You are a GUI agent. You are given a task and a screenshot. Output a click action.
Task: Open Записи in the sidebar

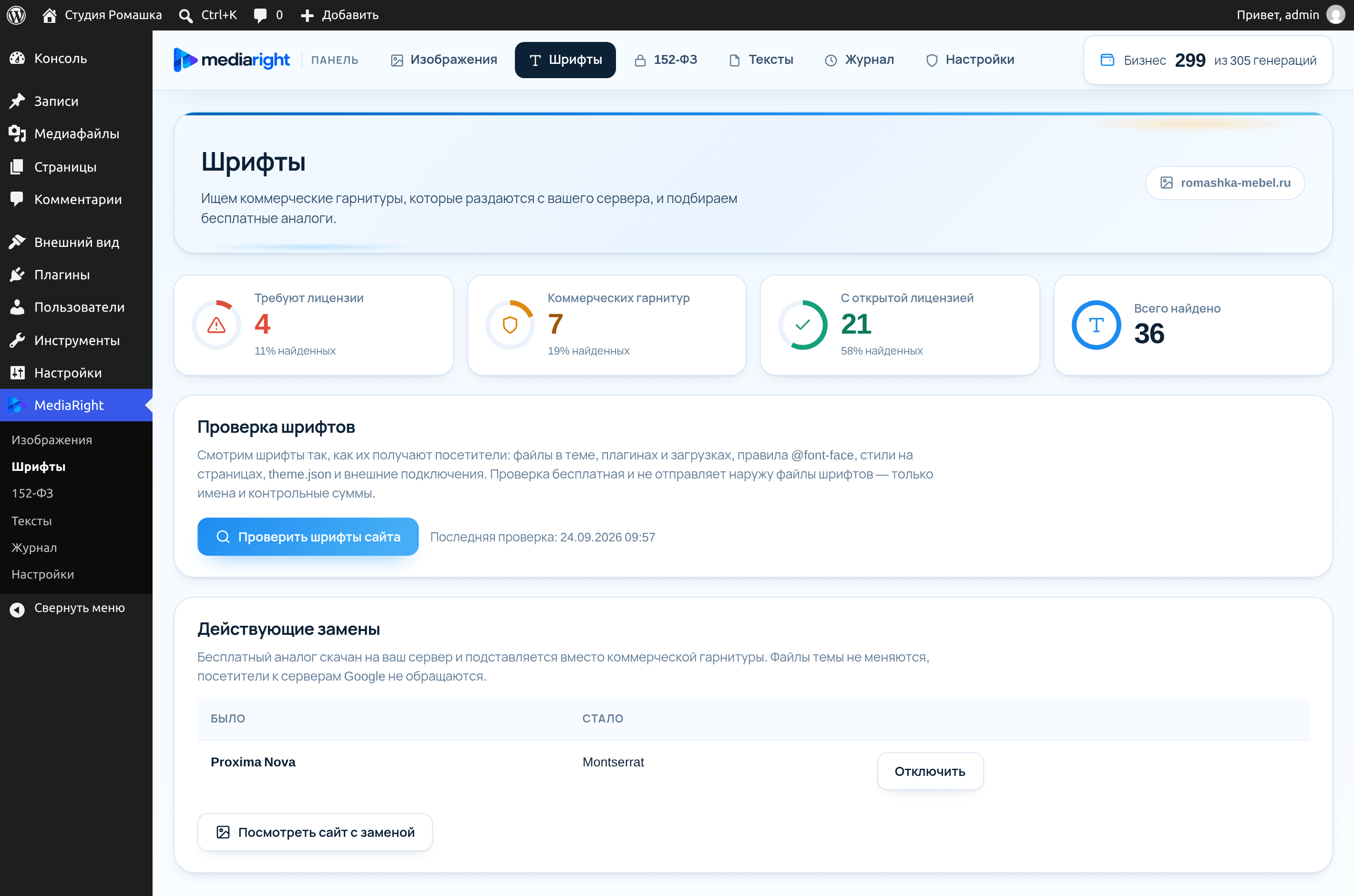[77, 101]
